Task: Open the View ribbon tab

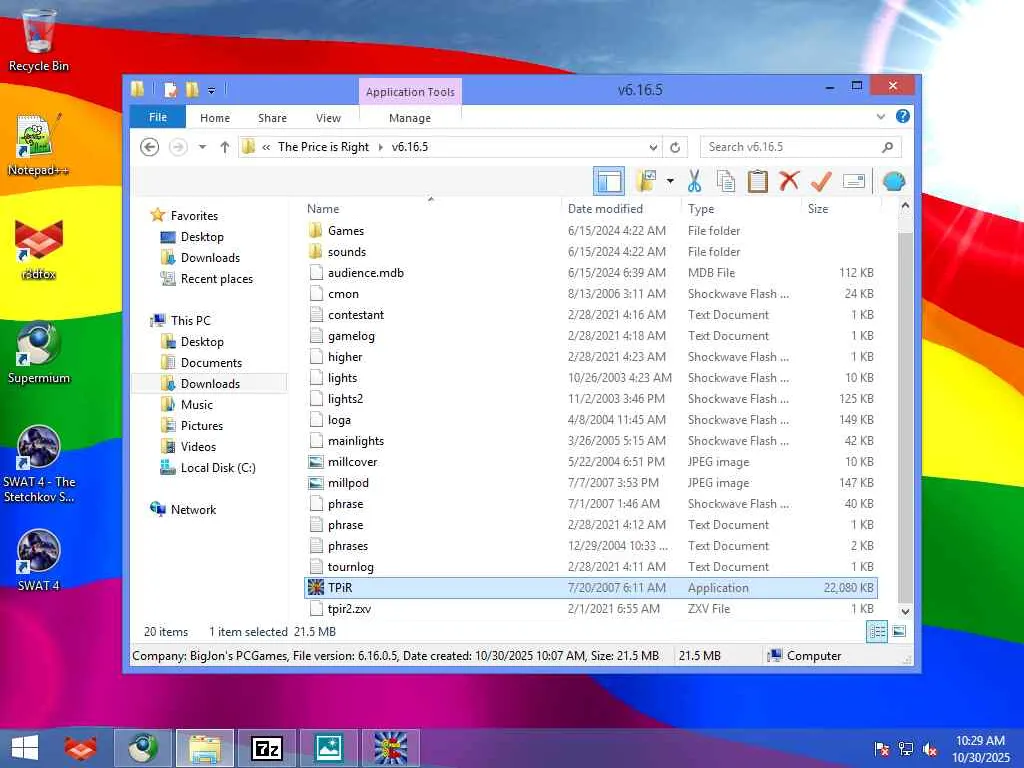Action: (328, 118)
